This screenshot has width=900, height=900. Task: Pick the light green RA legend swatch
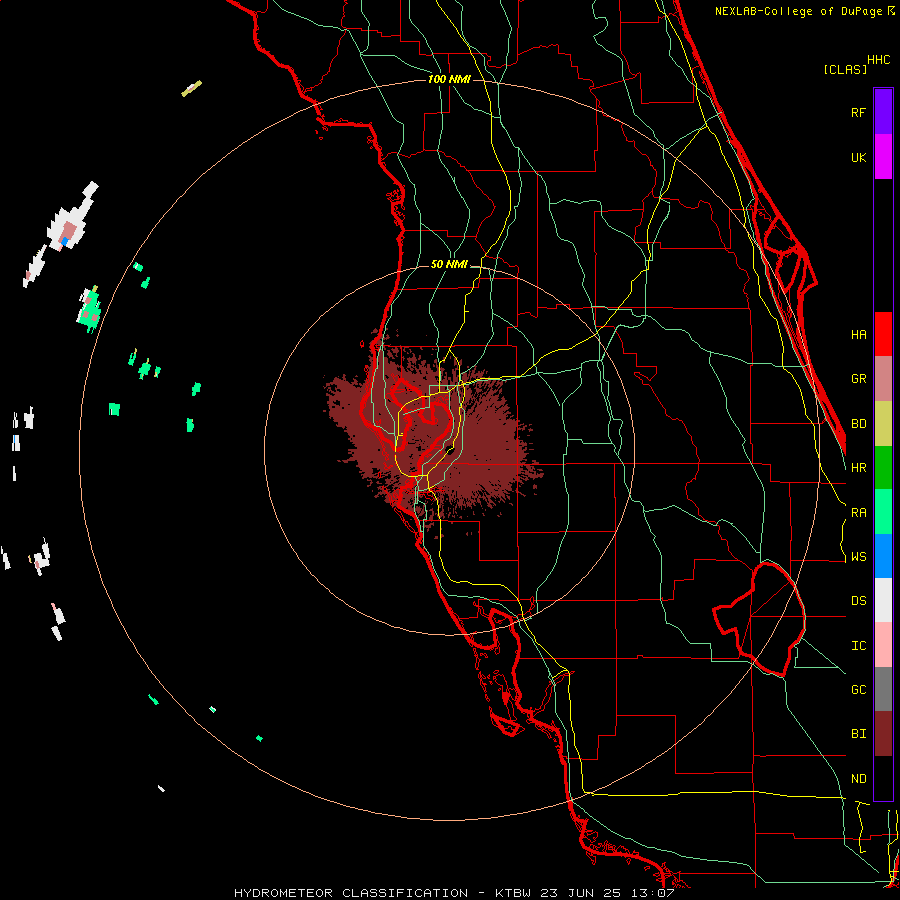coord(883,512)
